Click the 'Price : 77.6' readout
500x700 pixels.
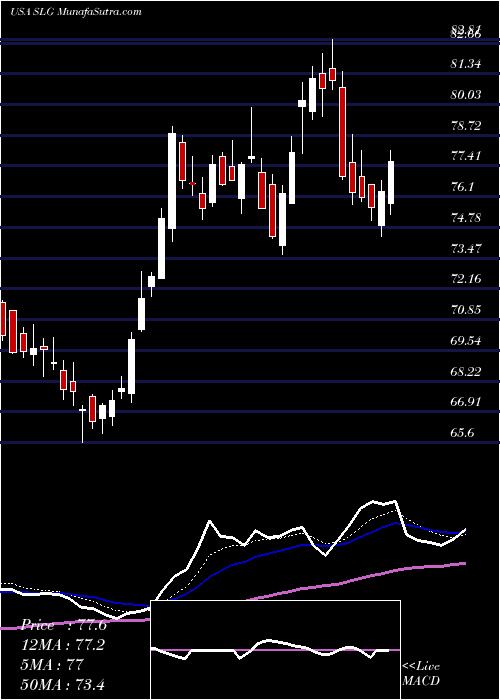tap(64, 625)
